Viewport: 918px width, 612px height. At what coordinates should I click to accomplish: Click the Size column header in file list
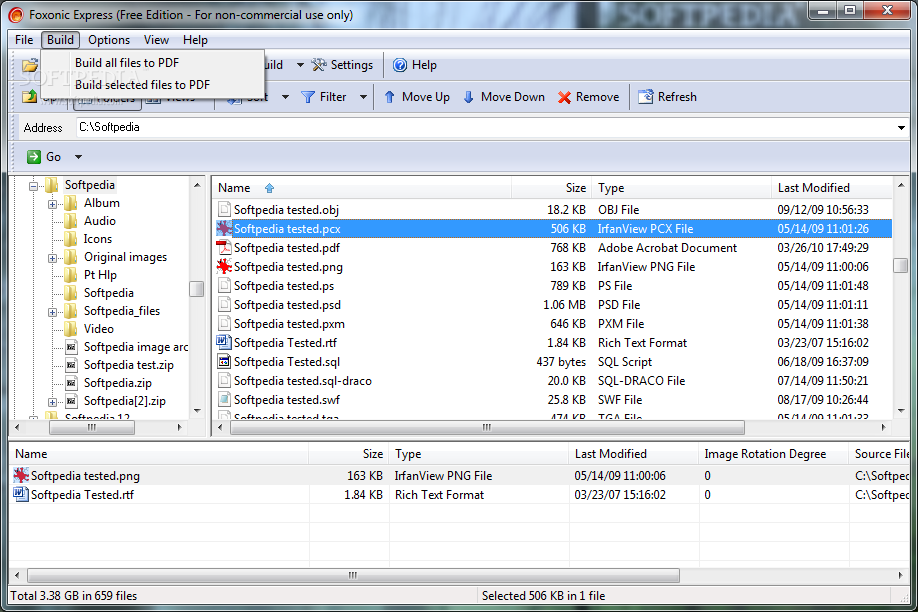pos(550,188)
